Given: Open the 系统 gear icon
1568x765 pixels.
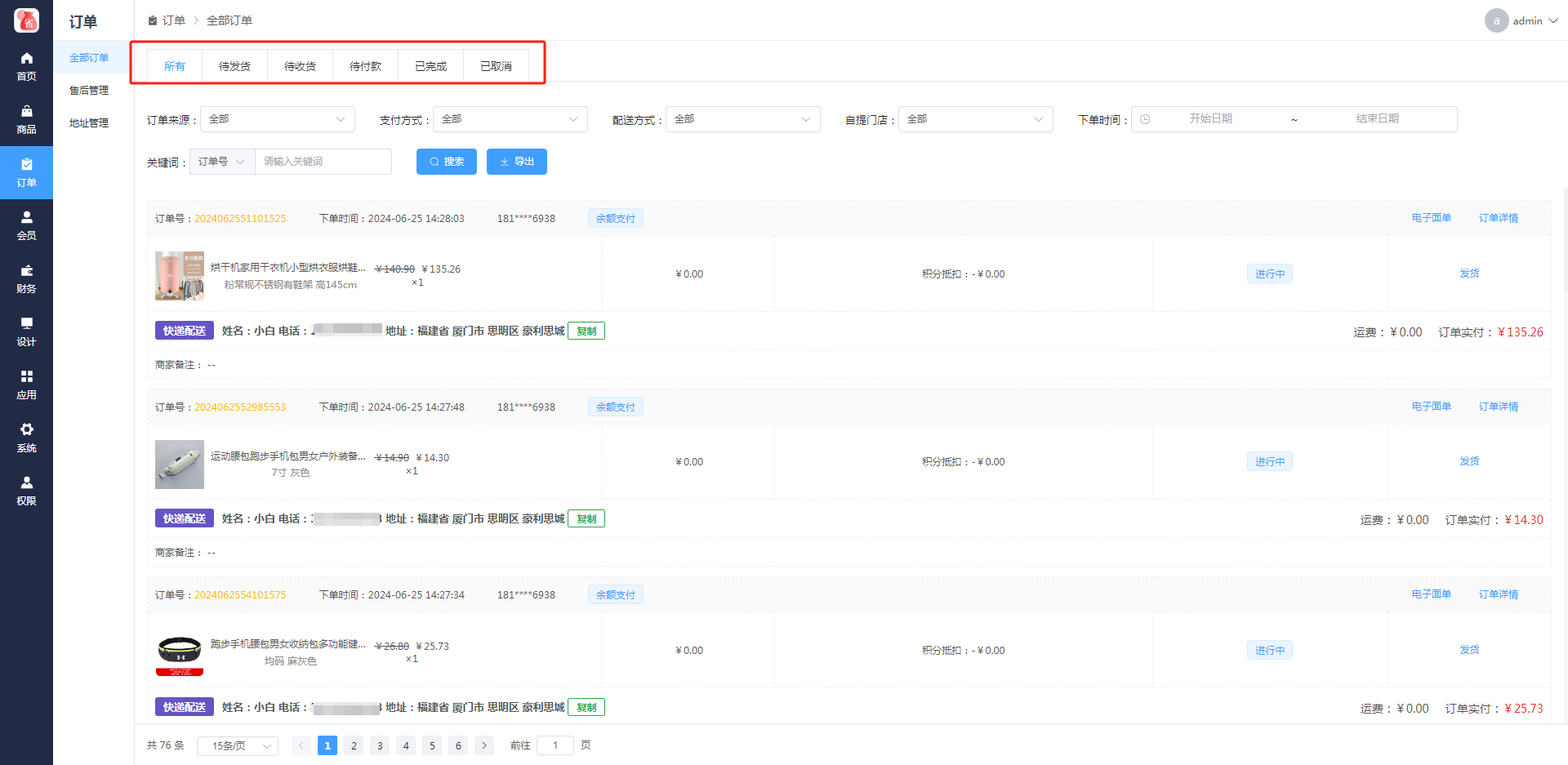Looking at the screenshot, I should coord(26,430).
